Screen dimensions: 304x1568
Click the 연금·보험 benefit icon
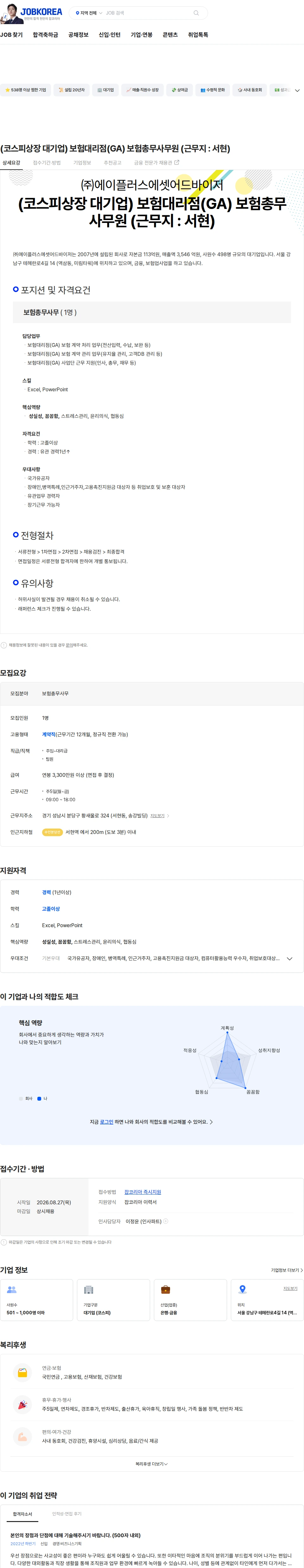(x=22, y=1373)
